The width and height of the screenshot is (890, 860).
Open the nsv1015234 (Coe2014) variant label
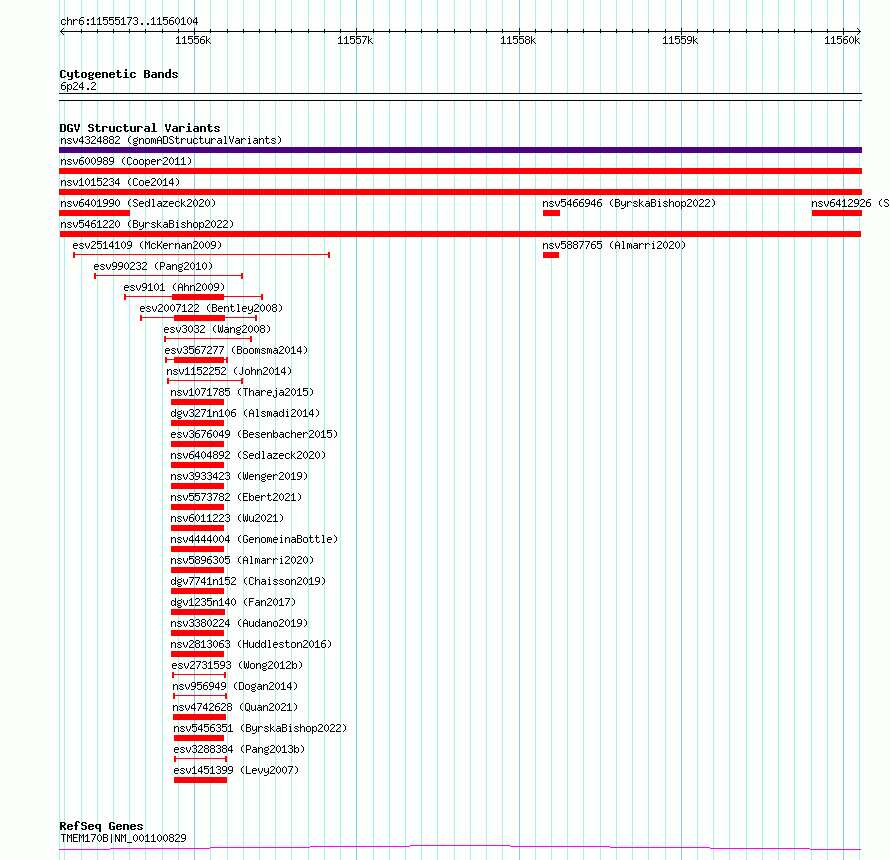click(120, 182)
